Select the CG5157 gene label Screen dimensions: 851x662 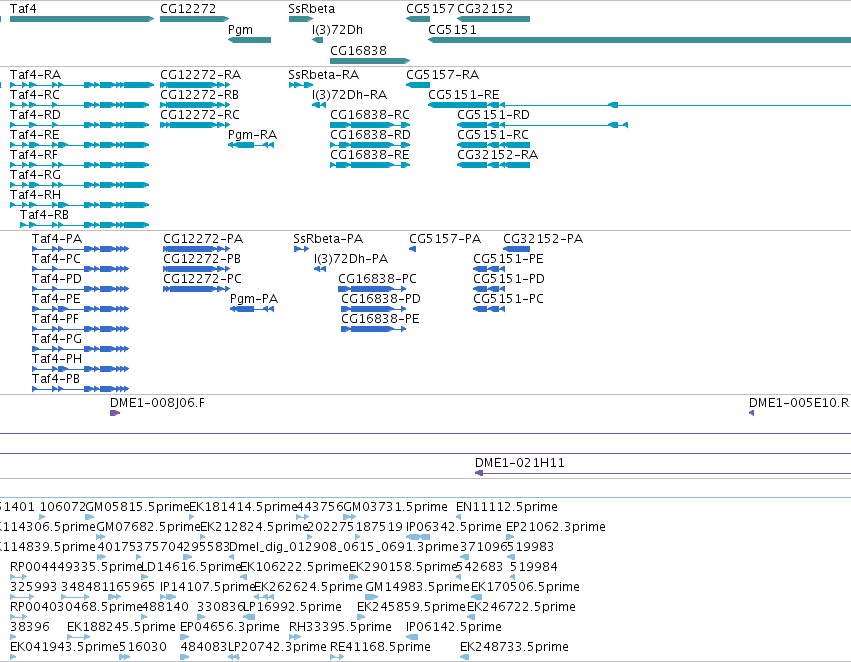tap(430, 9)
